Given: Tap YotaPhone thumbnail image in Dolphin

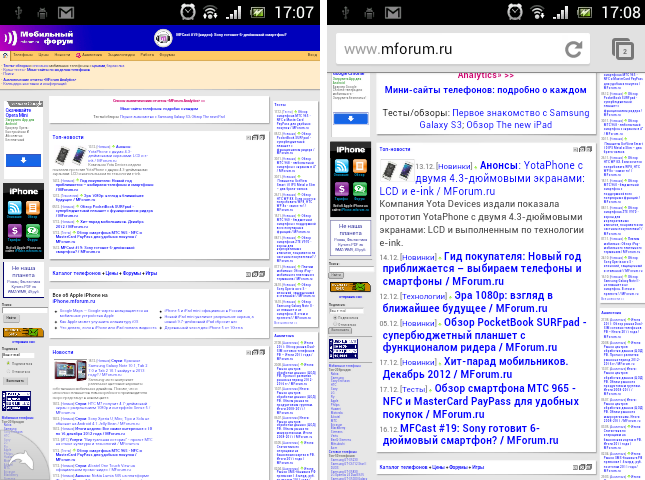Looking at the screenshot, I should tap(70, 155).
